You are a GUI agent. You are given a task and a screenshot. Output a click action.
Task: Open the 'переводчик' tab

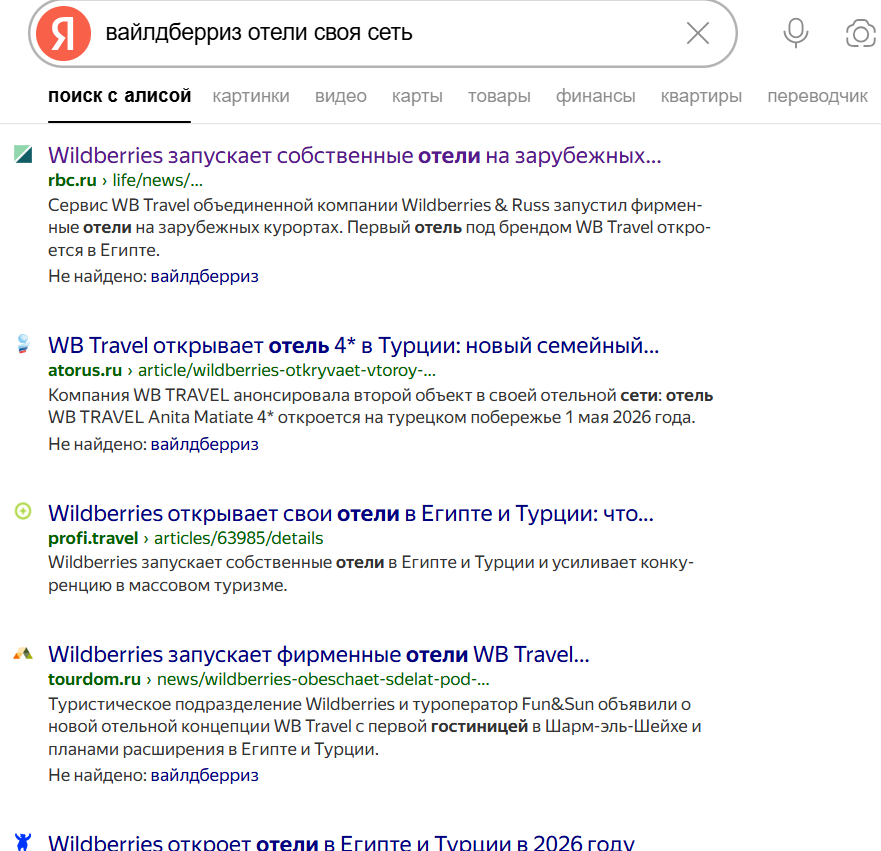[x=818, y=96]
